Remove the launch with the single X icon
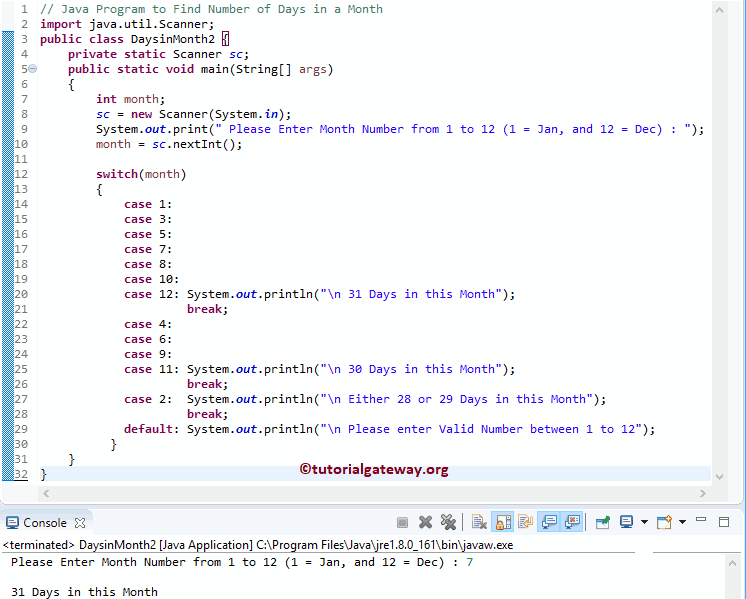 coord(425,522)
